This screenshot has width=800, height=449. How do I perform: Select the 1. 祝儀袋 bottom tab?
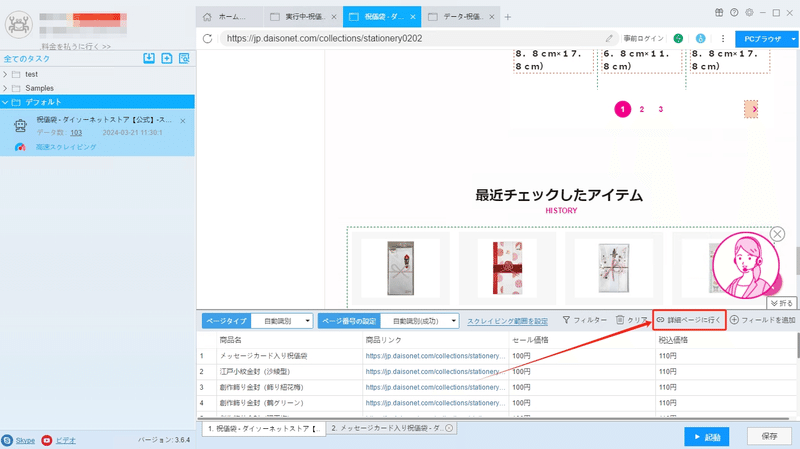(x=264, y=429)
